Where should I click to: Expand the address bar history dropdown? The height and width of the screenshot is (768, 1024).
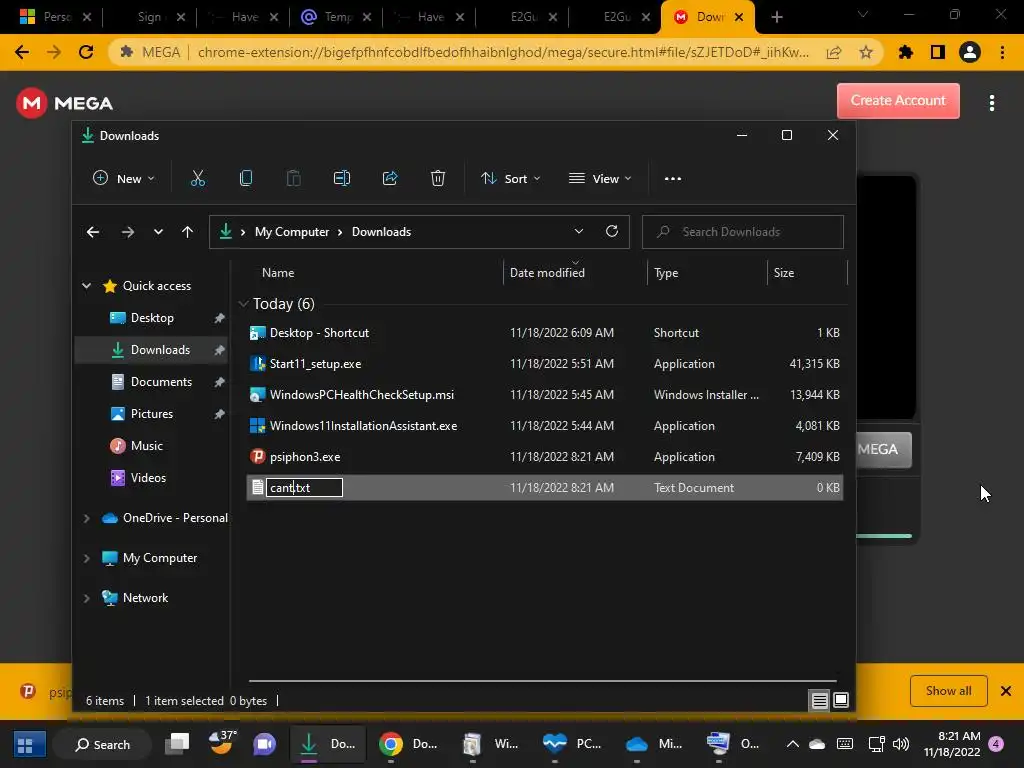point(579,231)
